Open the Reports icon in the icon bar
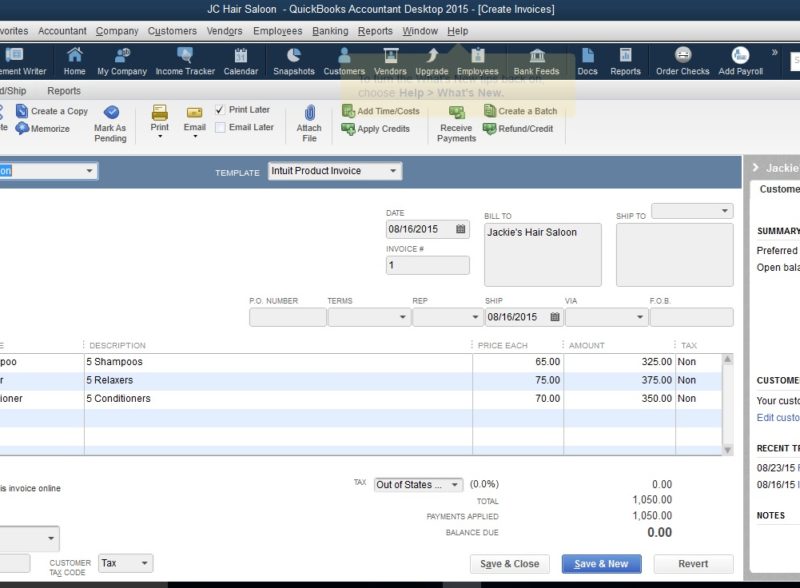This screenshot has height=588, width=800. click(x=626, y=61)
